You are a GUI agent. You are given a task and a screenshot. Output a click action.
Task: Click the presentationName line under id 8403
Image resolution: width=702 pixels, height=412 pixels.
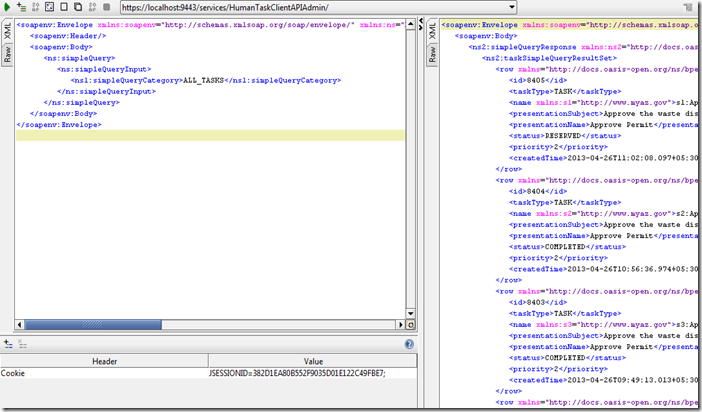point(604,347)
